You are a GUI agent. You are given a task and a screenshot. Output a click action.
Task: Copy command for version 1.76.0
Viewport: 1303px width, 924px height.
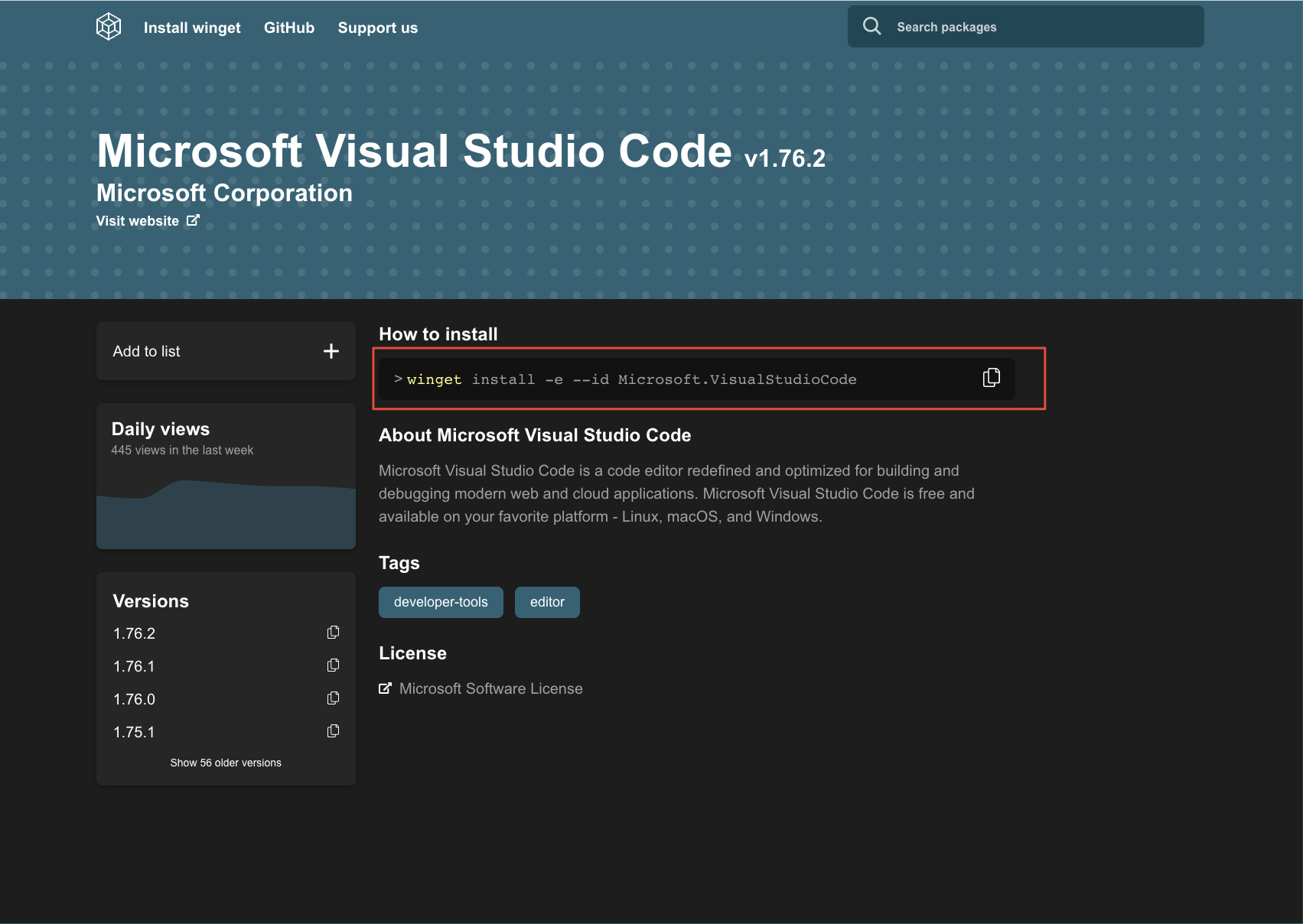pyautogui.click(x=333, y=698)
